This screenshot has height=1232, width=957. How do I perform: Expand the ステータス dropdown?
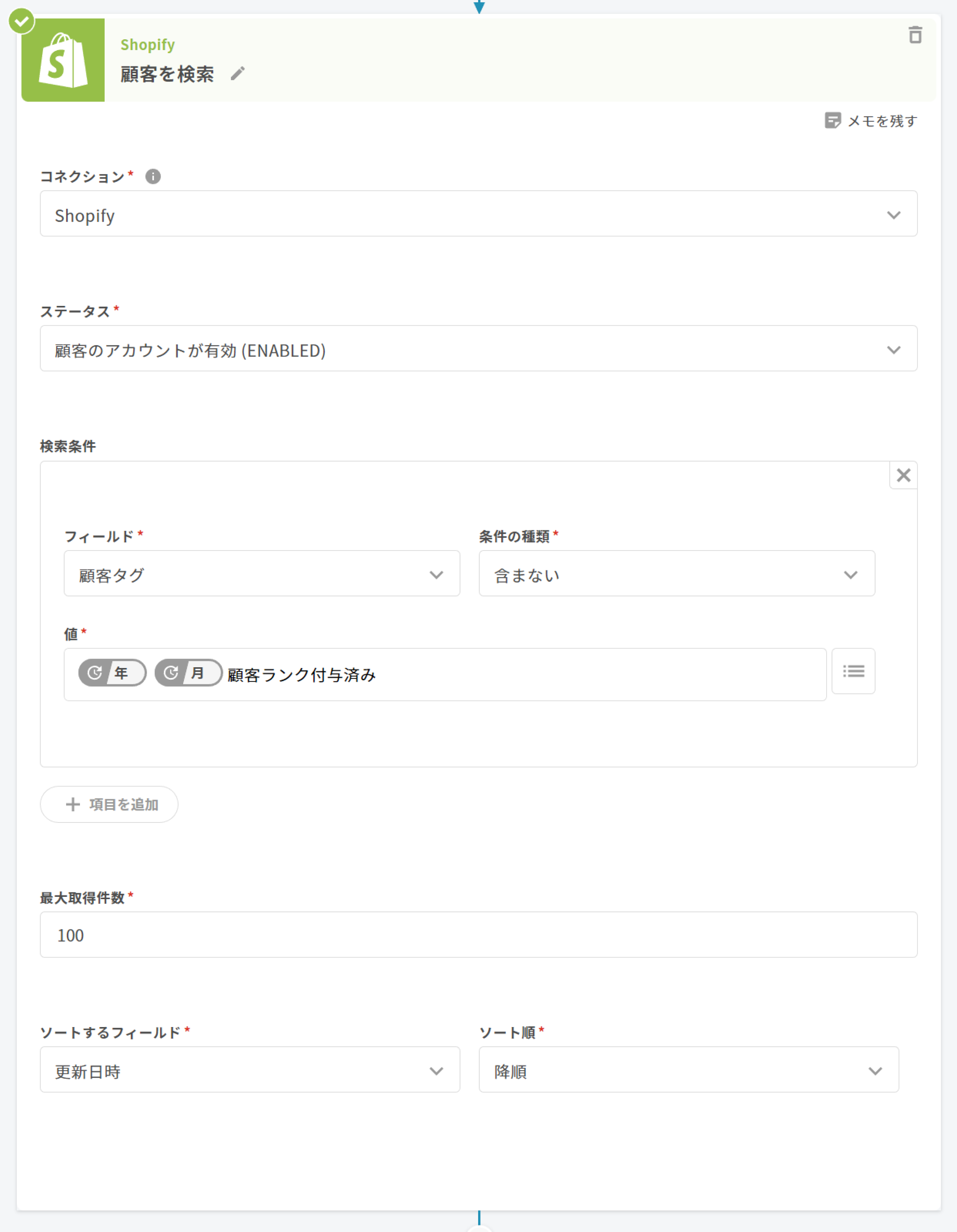tap(478, 349)
